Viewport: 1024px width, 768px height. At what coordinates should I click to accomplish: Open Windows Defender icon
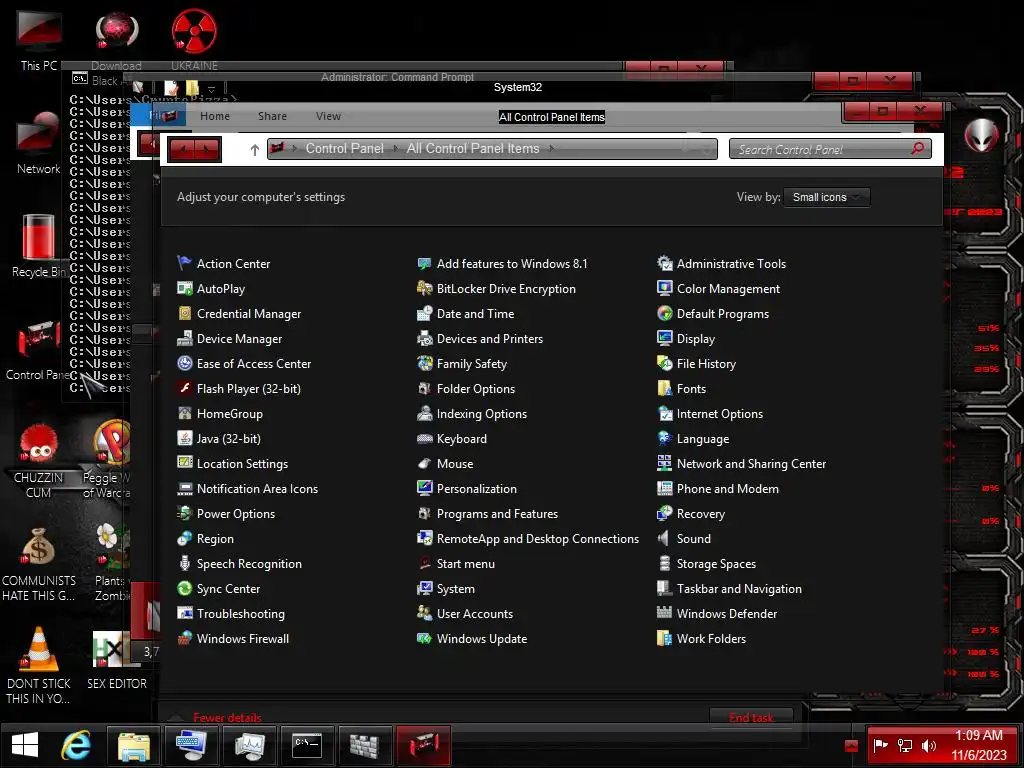(665, 613)
